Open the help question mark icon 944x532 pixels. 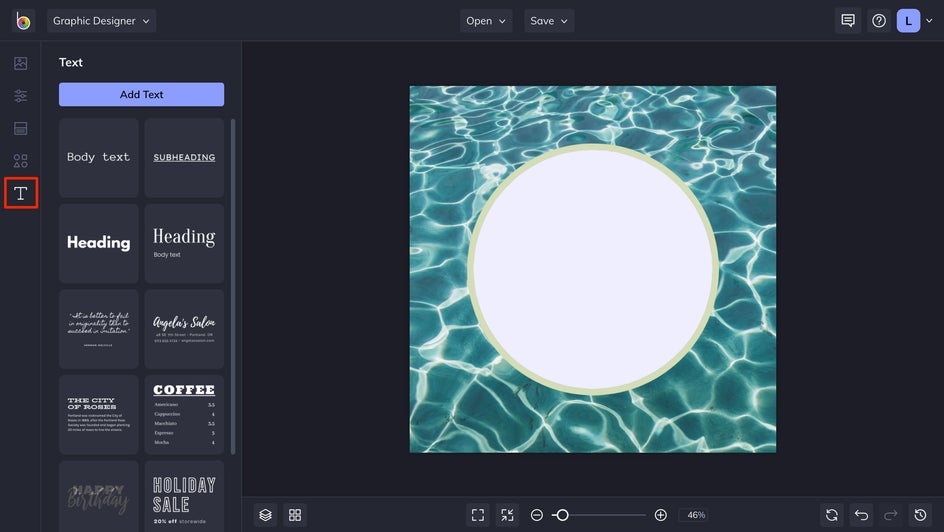pyautogui.click(x=878, y=21)
